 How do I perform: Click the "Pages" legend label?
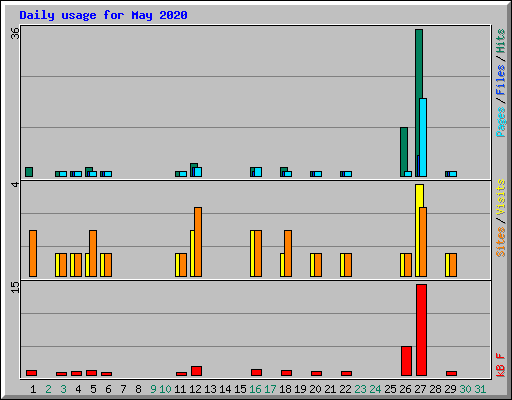(500, 122)
